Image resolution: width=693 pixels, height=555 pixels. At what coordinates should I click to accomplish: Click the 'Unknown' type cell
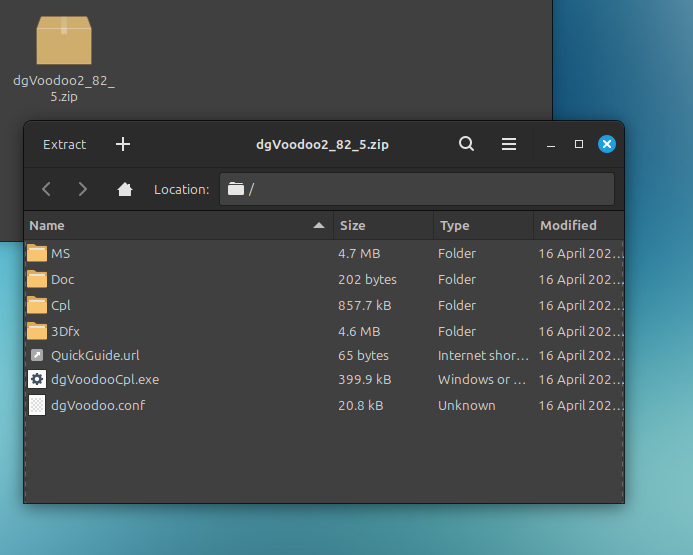coord(467,406)
